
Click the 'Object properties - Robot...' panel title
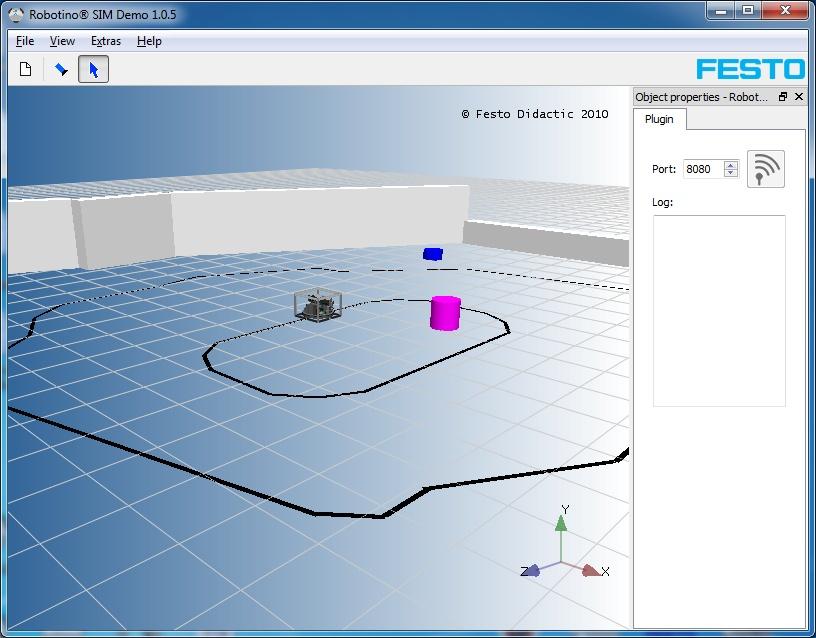702,97
